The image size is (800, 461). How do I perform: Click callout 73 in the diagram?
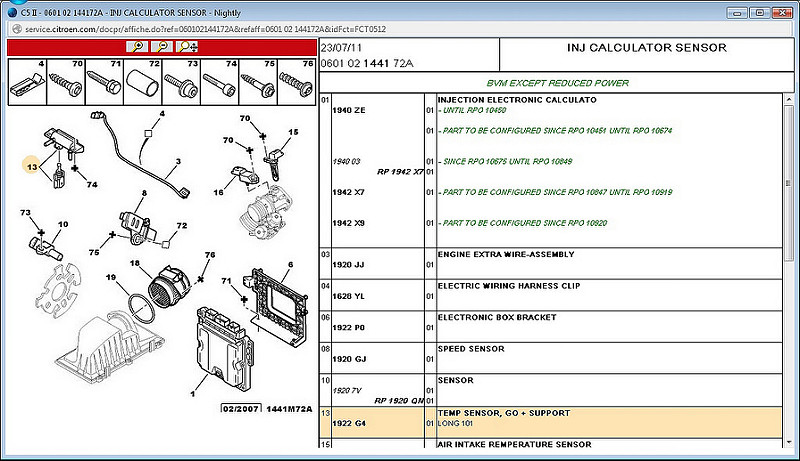[25, 212]
